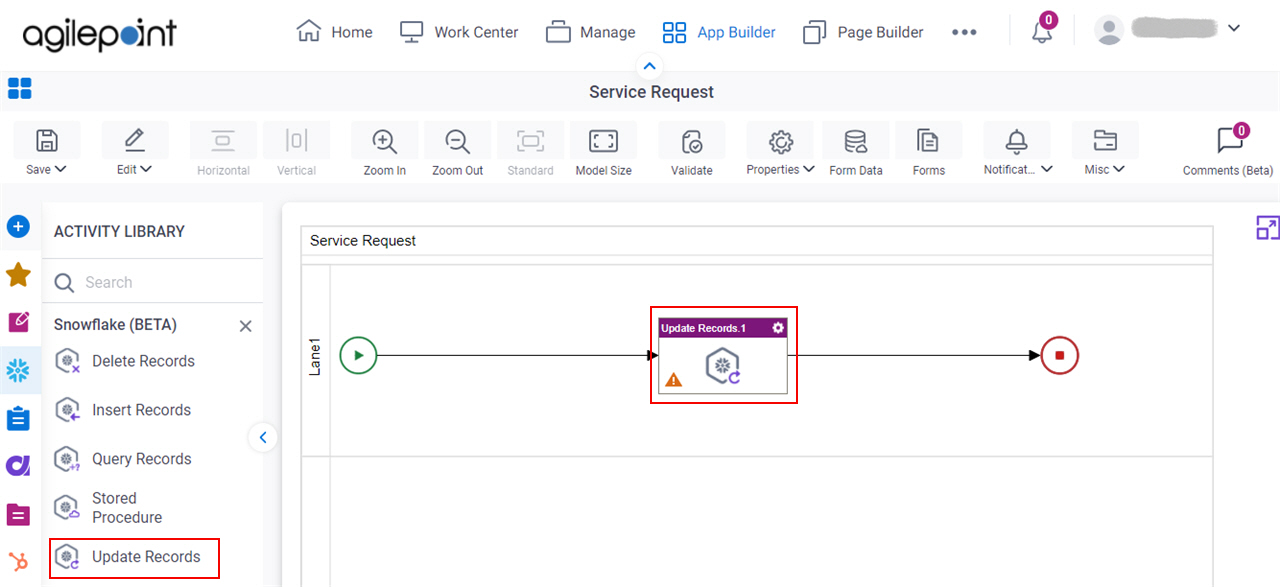This screenshot has height=587, width=1280.
Task: Click the Service Request pool title
Action: (363, 241)
